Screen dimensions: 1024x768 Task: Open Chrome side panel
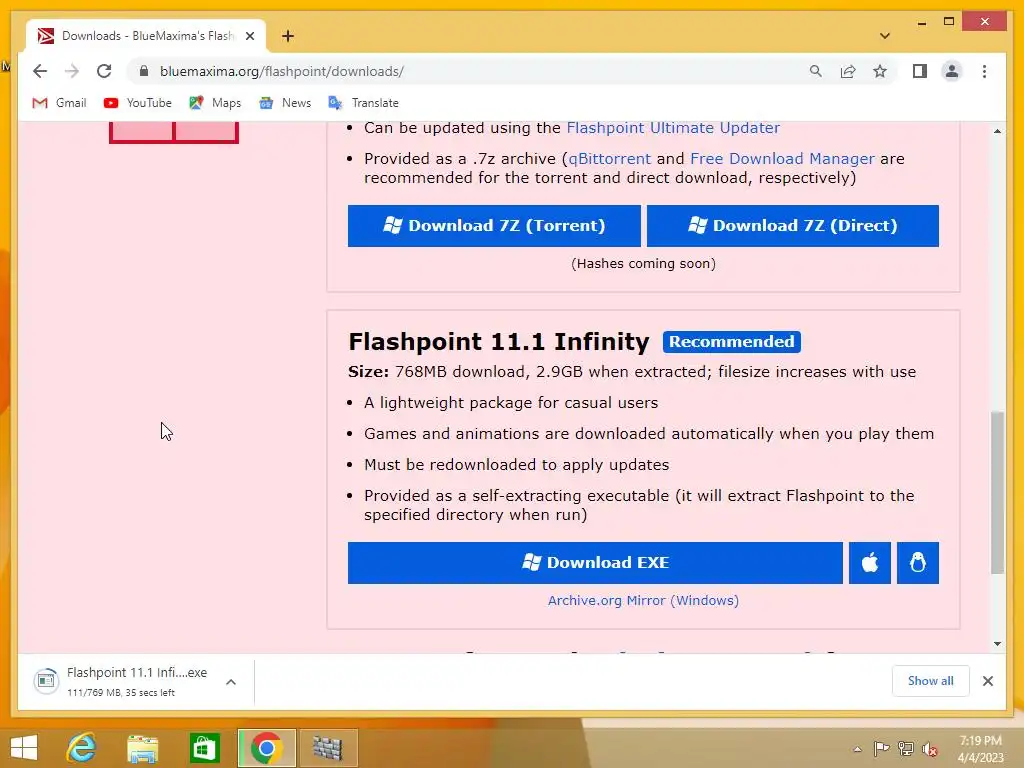tap(920, 71)
